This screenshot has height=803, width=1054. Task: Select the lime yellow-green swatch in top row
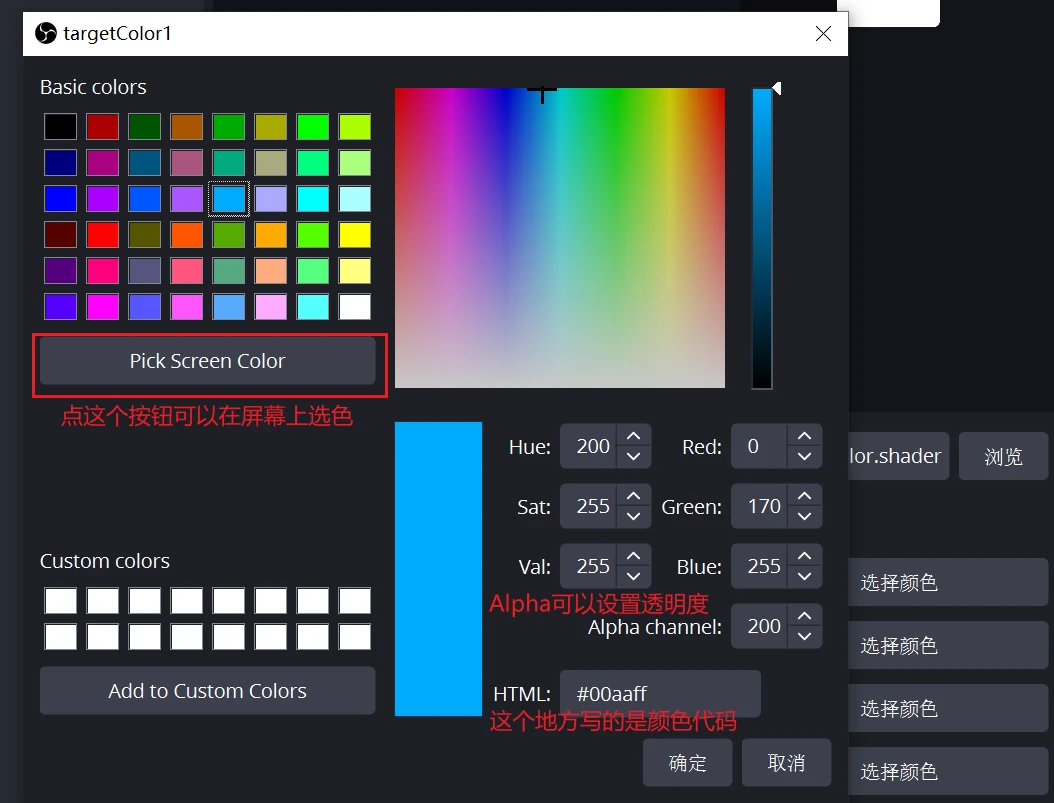pyautogui.click(x=355, y=126)
